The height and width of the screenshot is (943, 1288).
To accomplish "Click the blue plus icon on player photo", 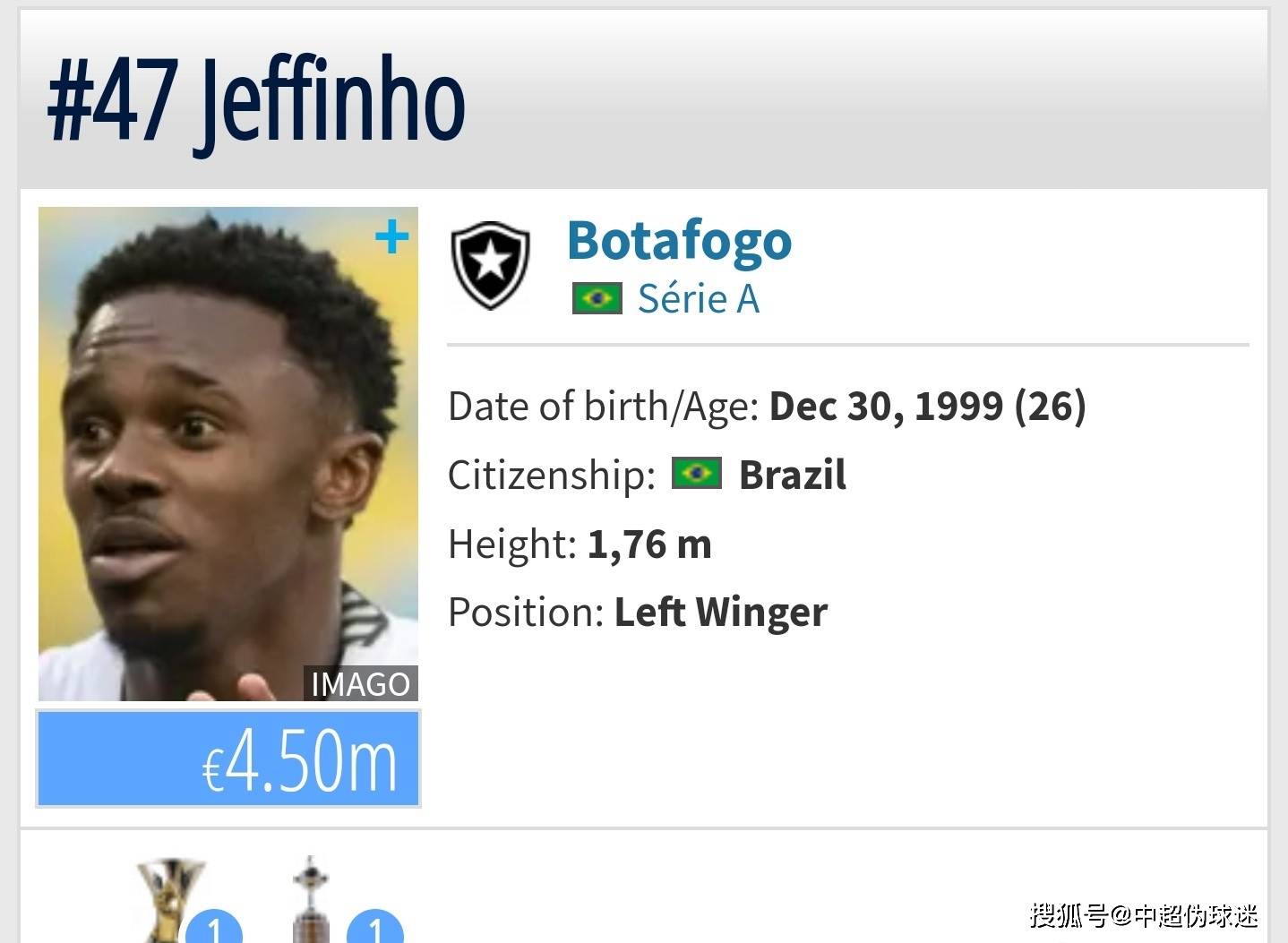I will click(x=391, y=237).
